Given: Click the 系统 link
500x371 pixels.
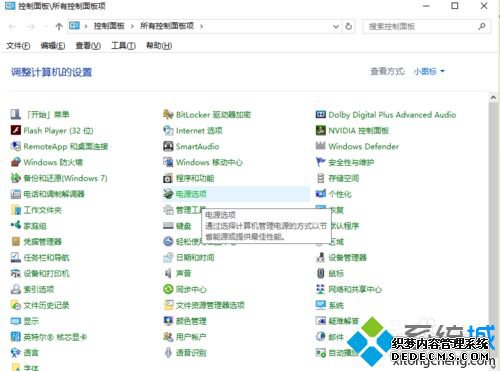Looking at the screenshot, I should pos(336,305).
